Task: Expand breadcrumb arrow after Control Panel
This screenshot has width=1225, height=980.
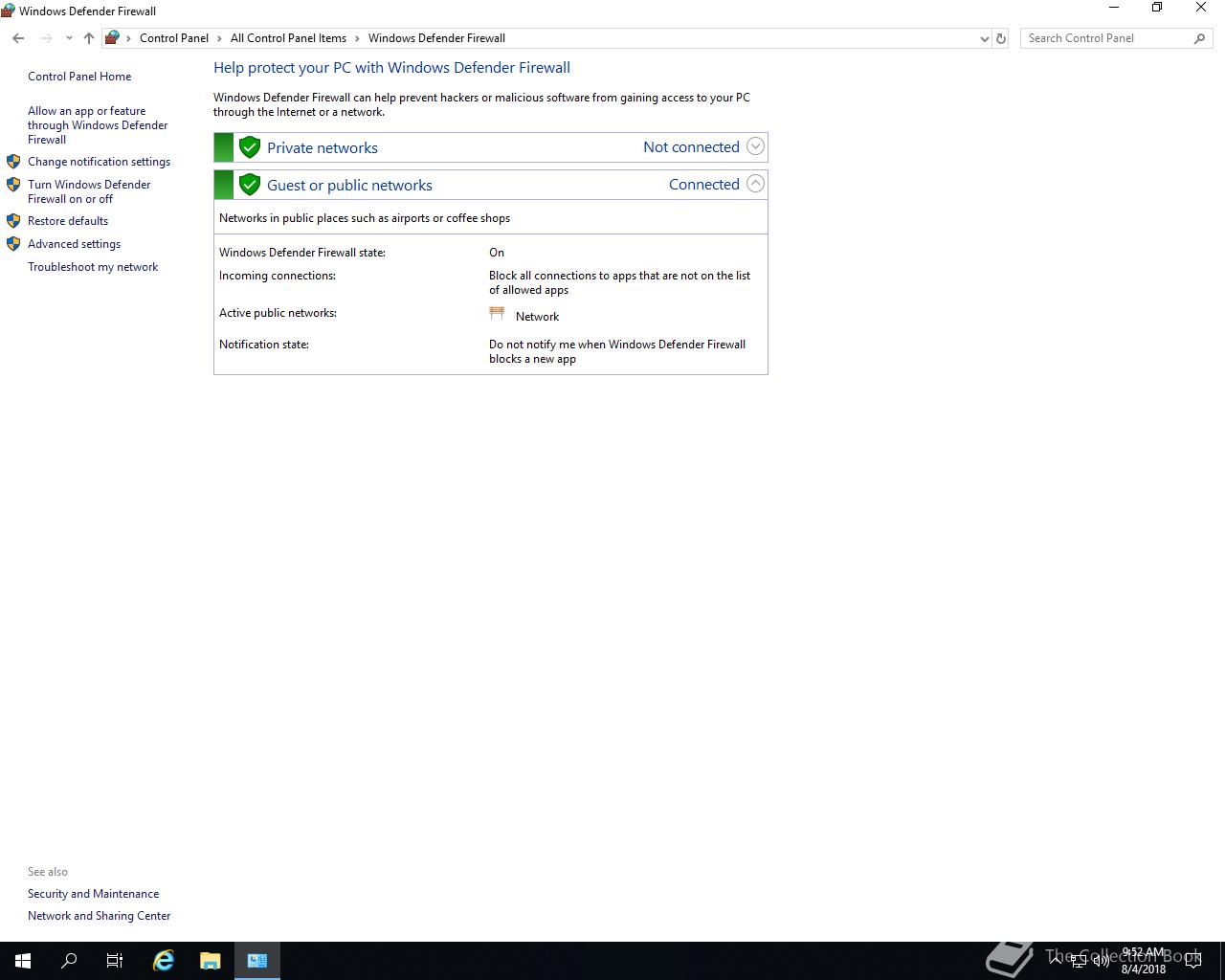Action: (x=219, y=38)
